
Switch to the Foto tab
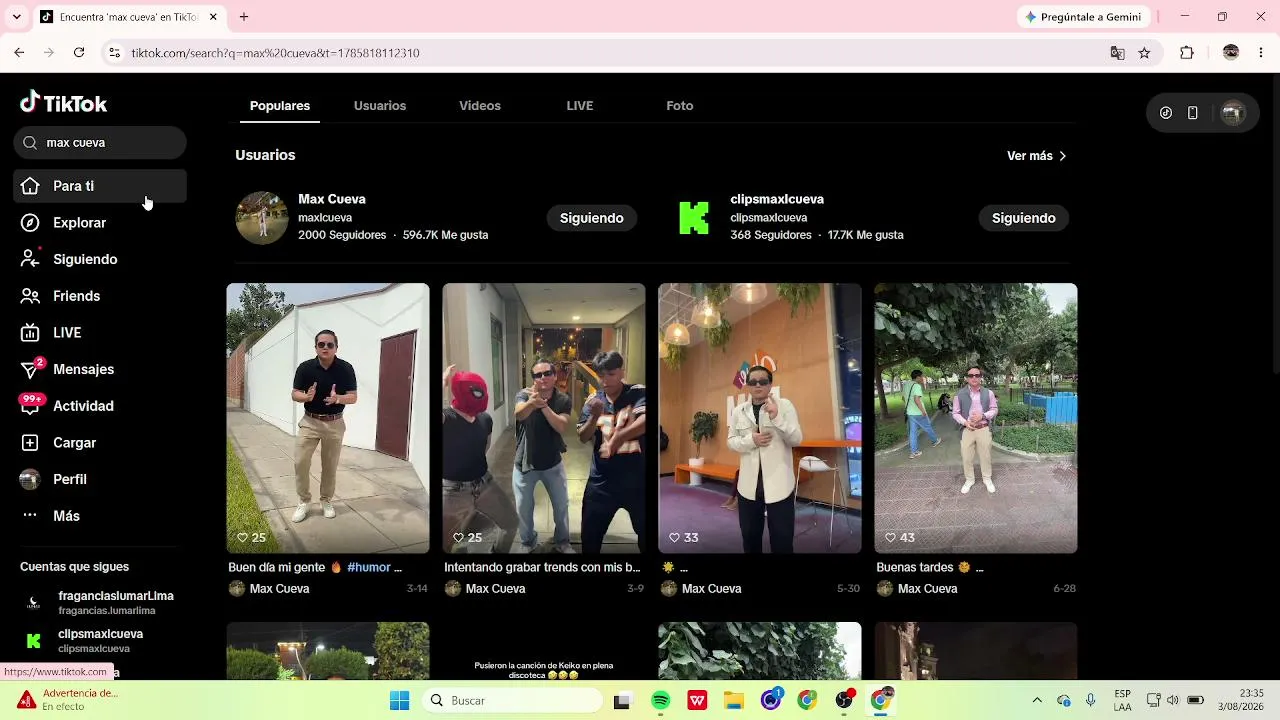coord(680,106)
